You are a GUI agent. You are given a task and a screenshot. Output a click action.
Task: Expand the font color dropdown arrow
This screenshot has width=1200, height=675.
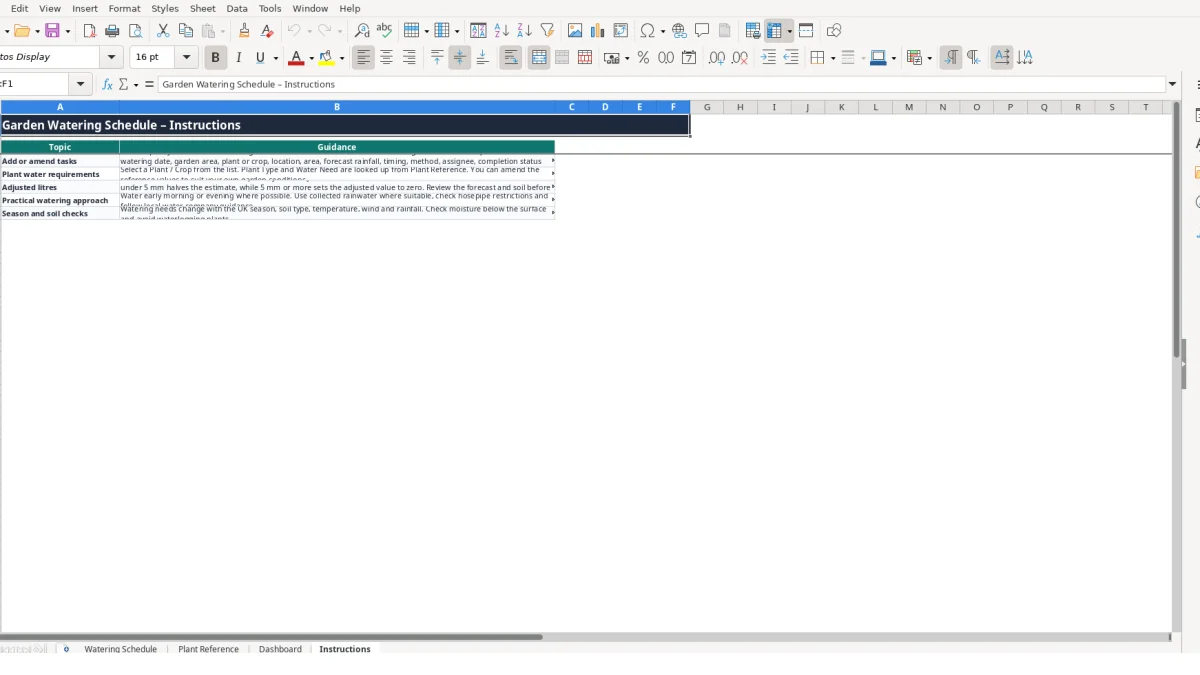click(311, 58)
